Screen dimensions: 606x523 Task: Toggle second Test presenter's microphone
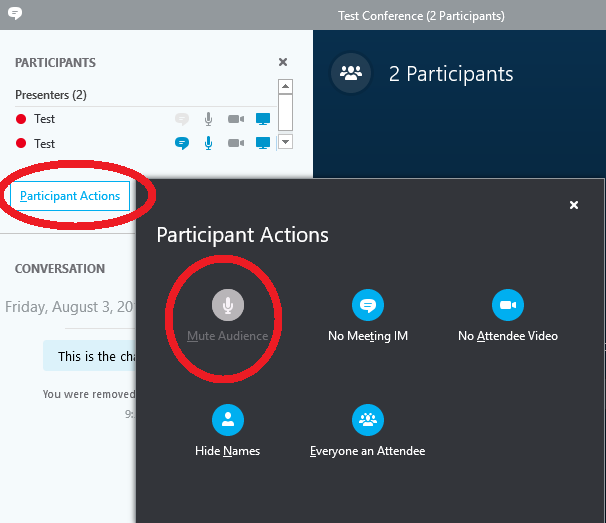(208, 143)
